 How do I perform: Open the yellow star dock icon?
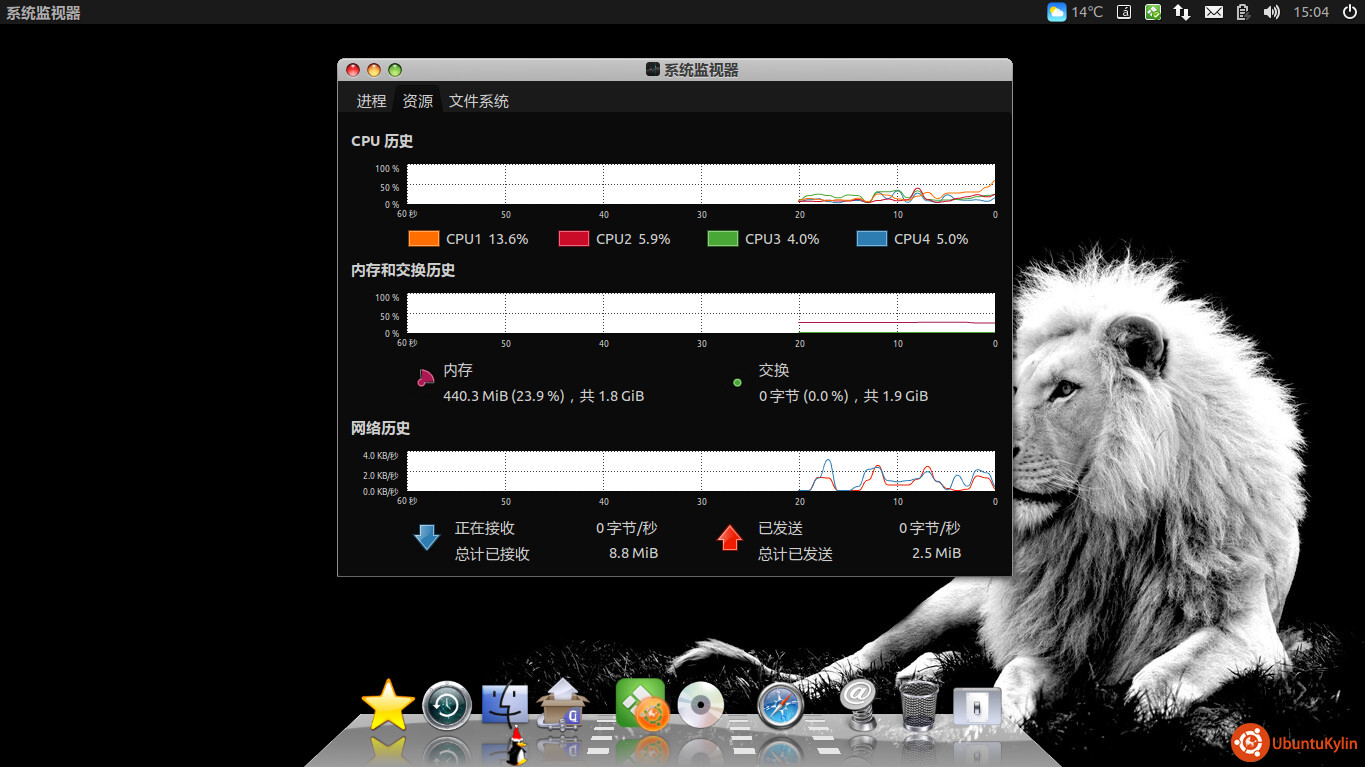[x=388, y=706]
